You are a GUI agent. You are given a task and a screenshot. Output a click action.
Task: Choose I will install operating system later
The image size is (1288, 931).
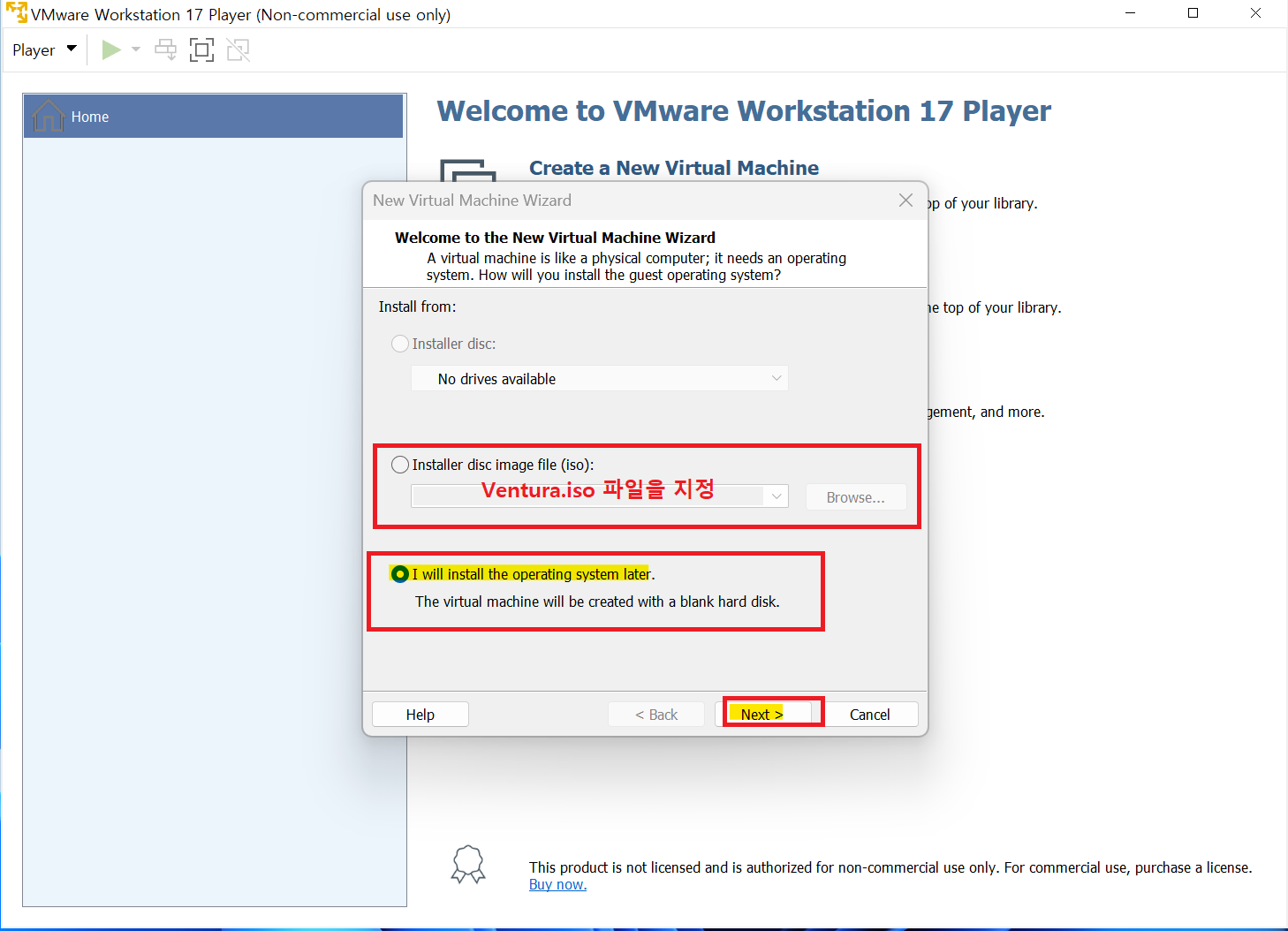click(400, 574)
